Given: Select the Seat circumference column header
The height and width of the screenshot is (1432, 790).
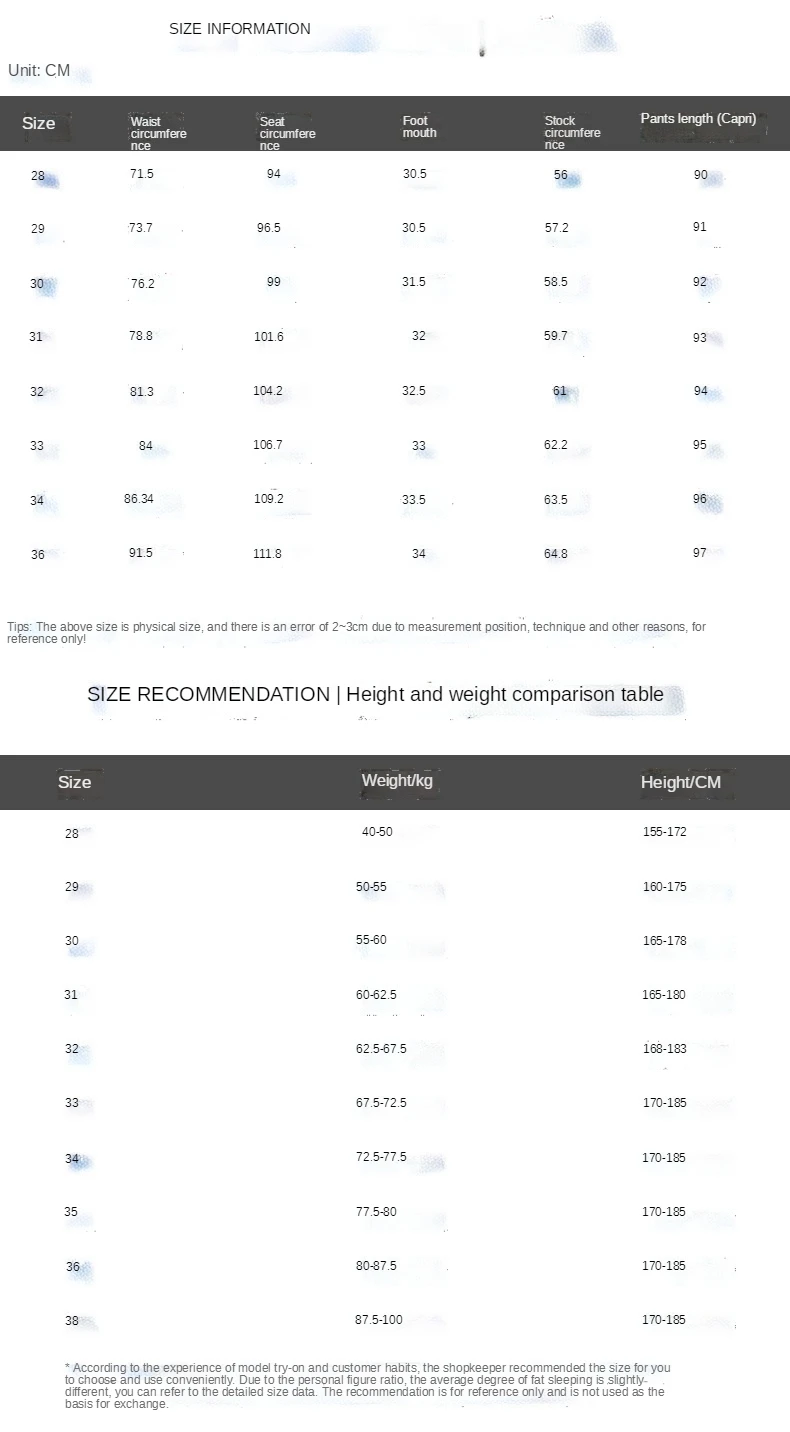Looking at the screenshot, I should pyautogui.click(x=287, y=134).
